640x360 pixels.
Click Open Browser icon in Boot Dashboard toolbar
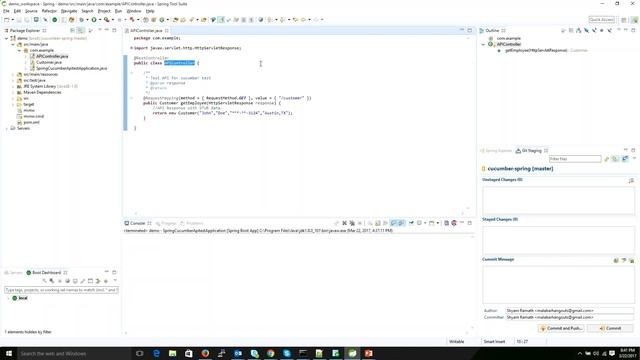(x=67, y=281)
